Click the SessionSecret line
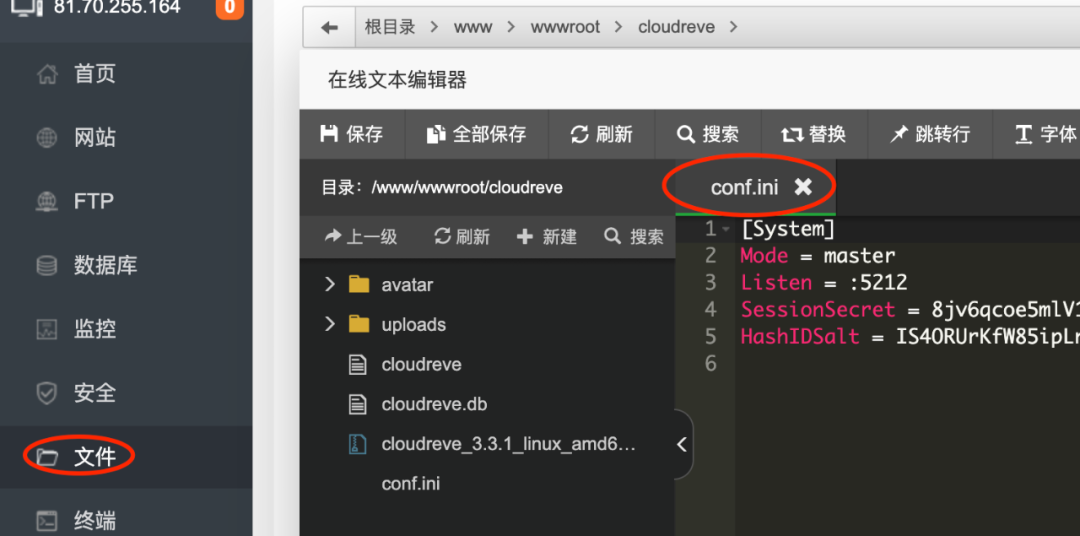Viewport: 1080px width, 536px height. 909,310
